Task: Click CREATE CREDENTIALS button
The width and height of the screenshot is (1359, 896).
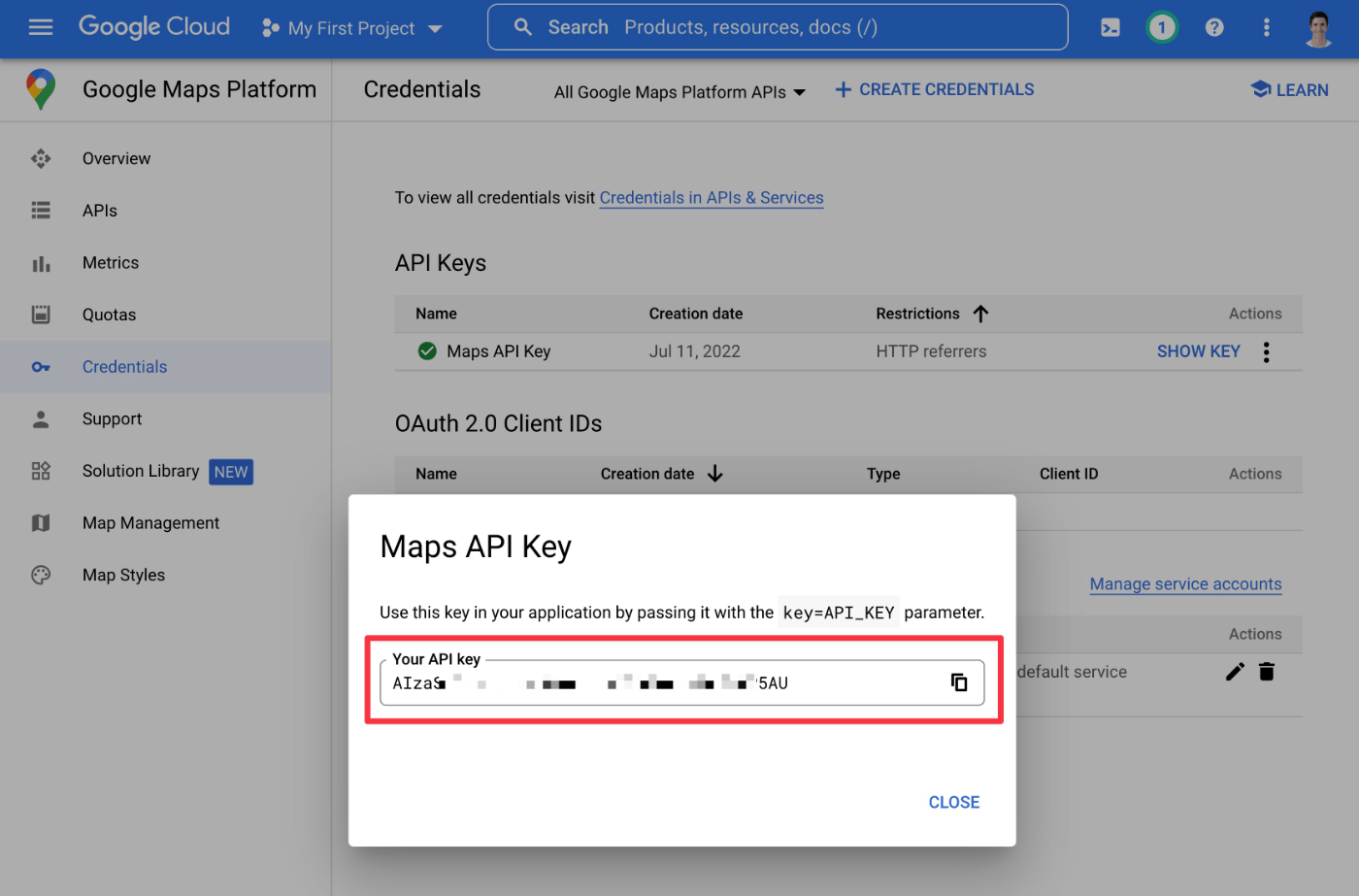Action: click(935, 89)
